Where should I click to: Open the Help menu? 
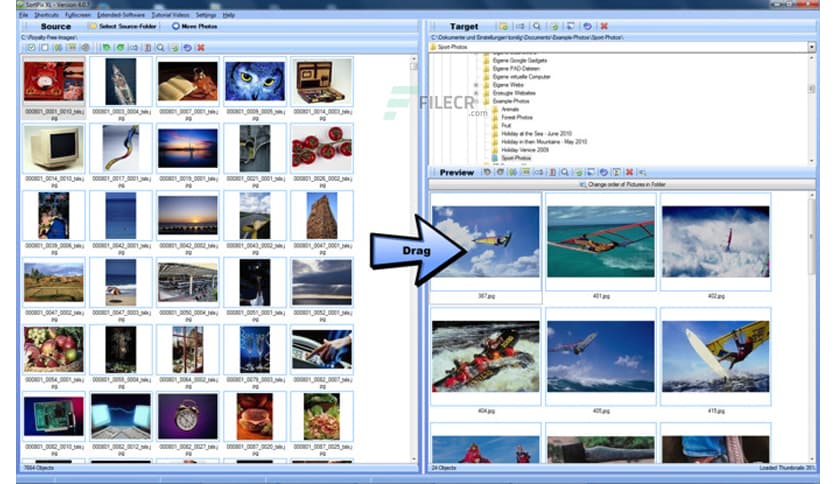(x=229, y=15)
